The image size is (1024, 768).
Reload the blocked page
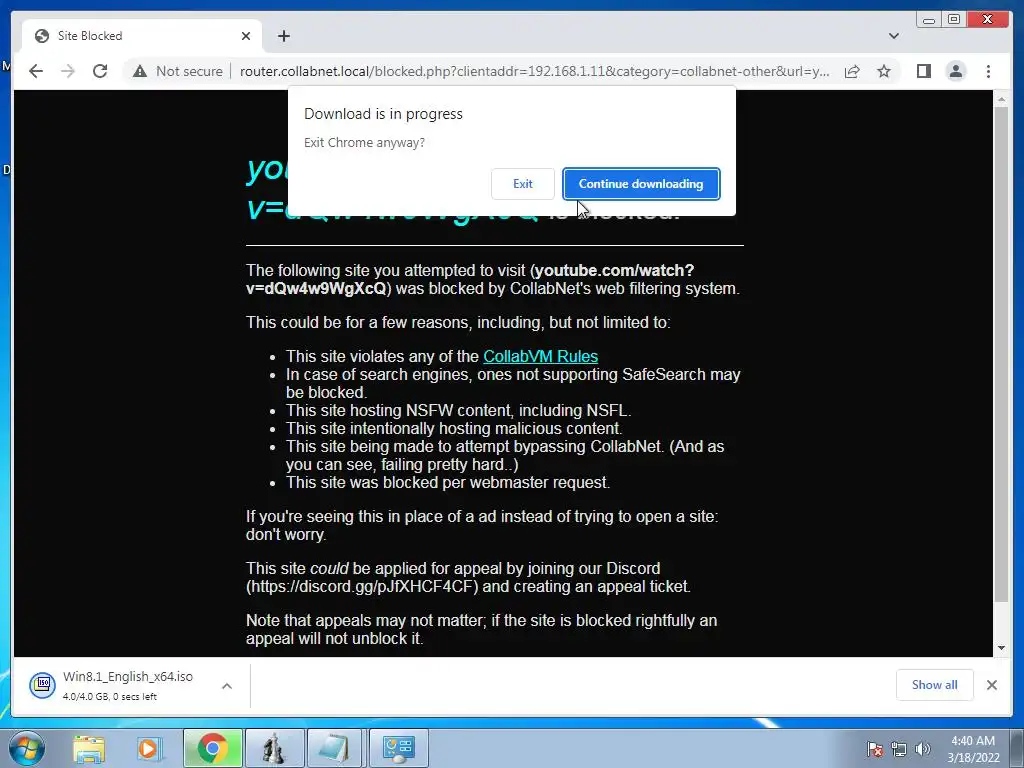pos(100,71)
